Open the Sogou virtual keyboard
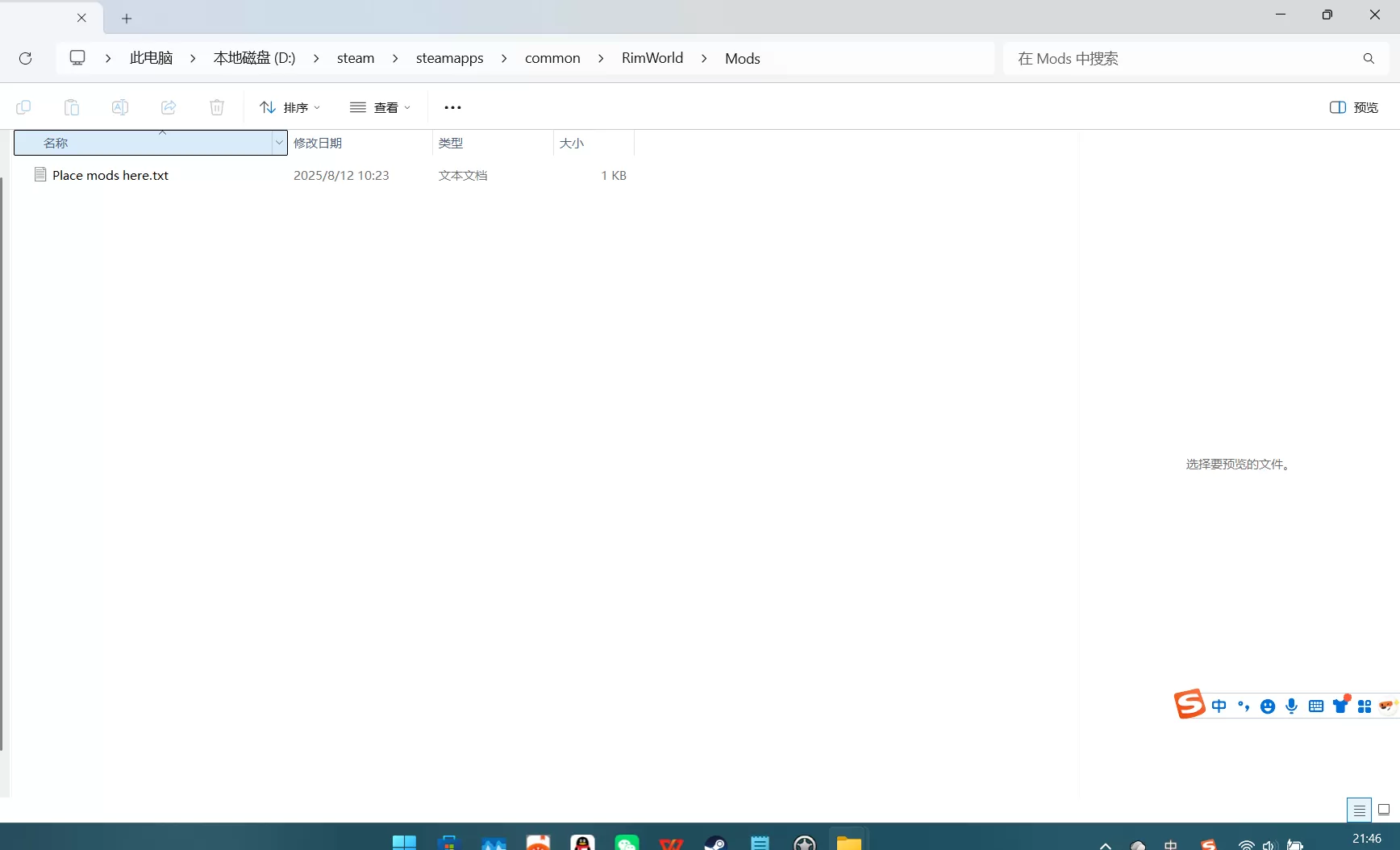This screenshot has height=850, width=1400. tap(1315, 706)
